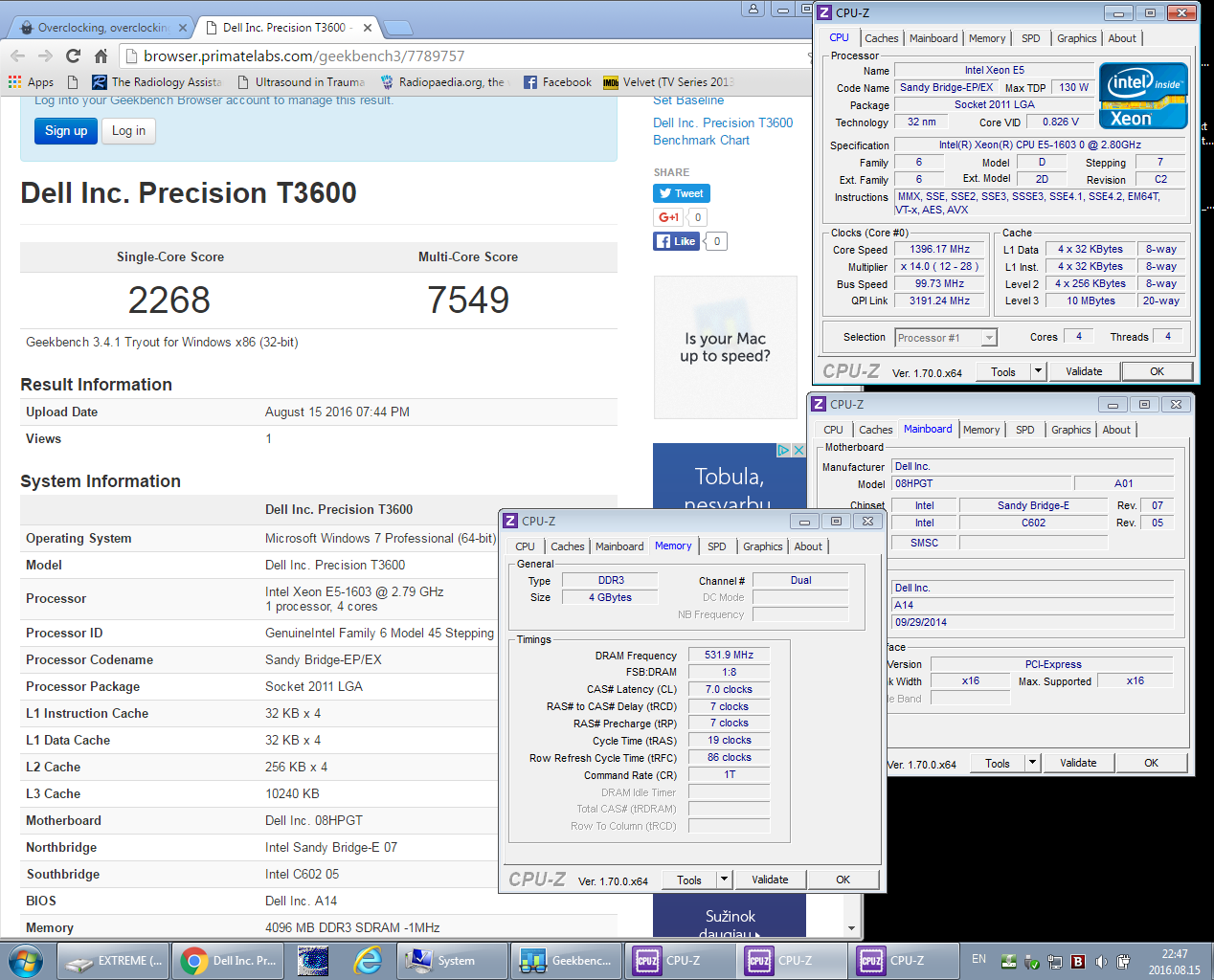Open the Velvet IMDb bookmark
This screenshot has height=980, width=1214.
point(668,82)
